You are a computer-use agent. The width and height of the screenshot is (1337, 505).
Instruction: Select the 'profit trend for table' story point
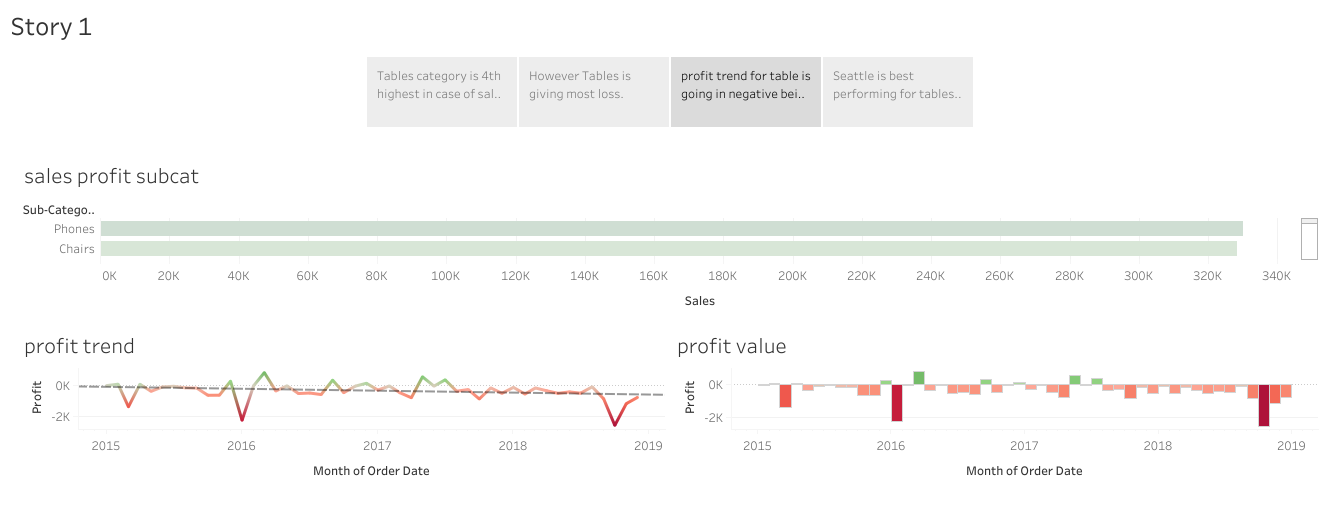(x=745, y=92)
